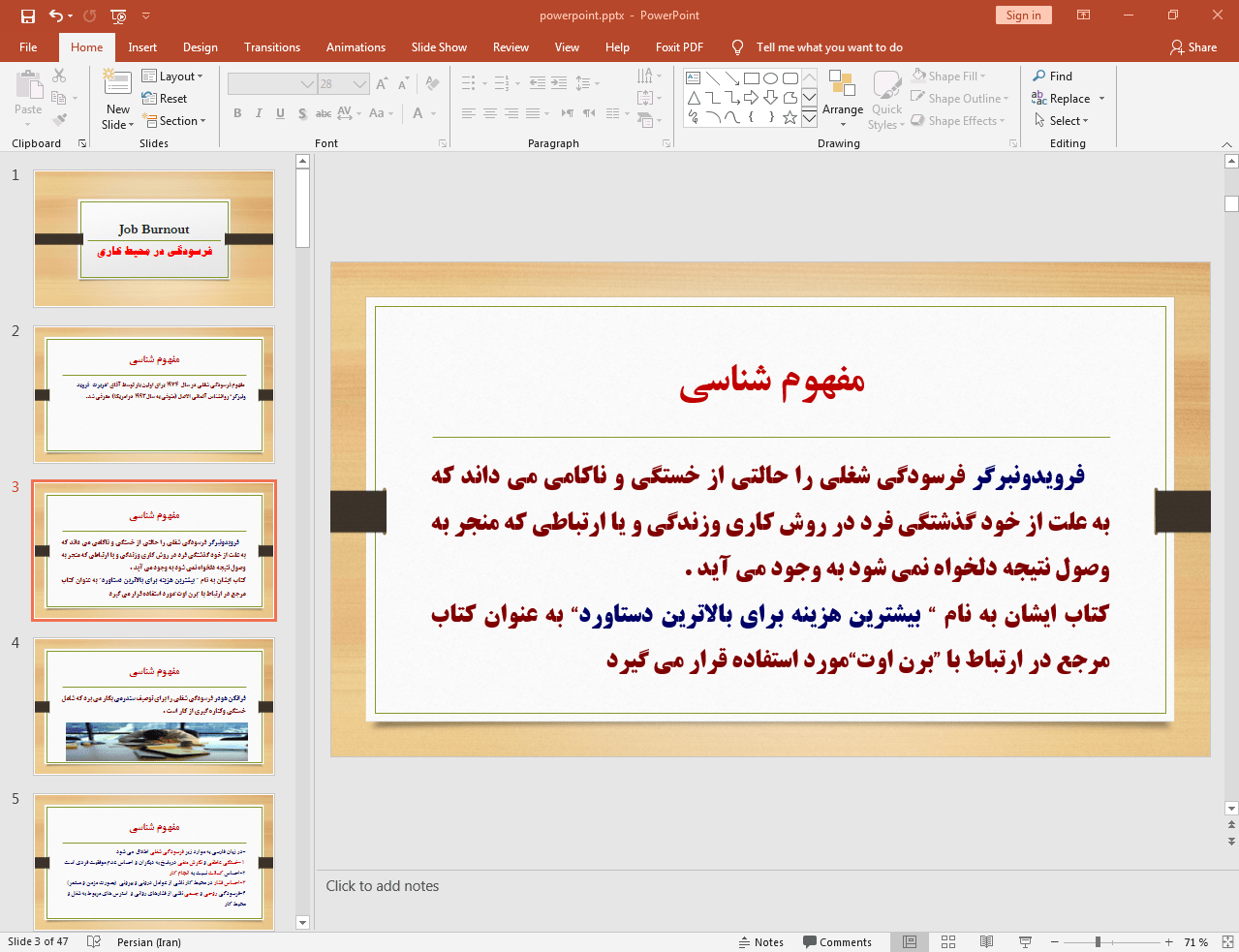Click the Paste clipboard icon
This screenshot has width=1239, height=952.
coord(29,87)
